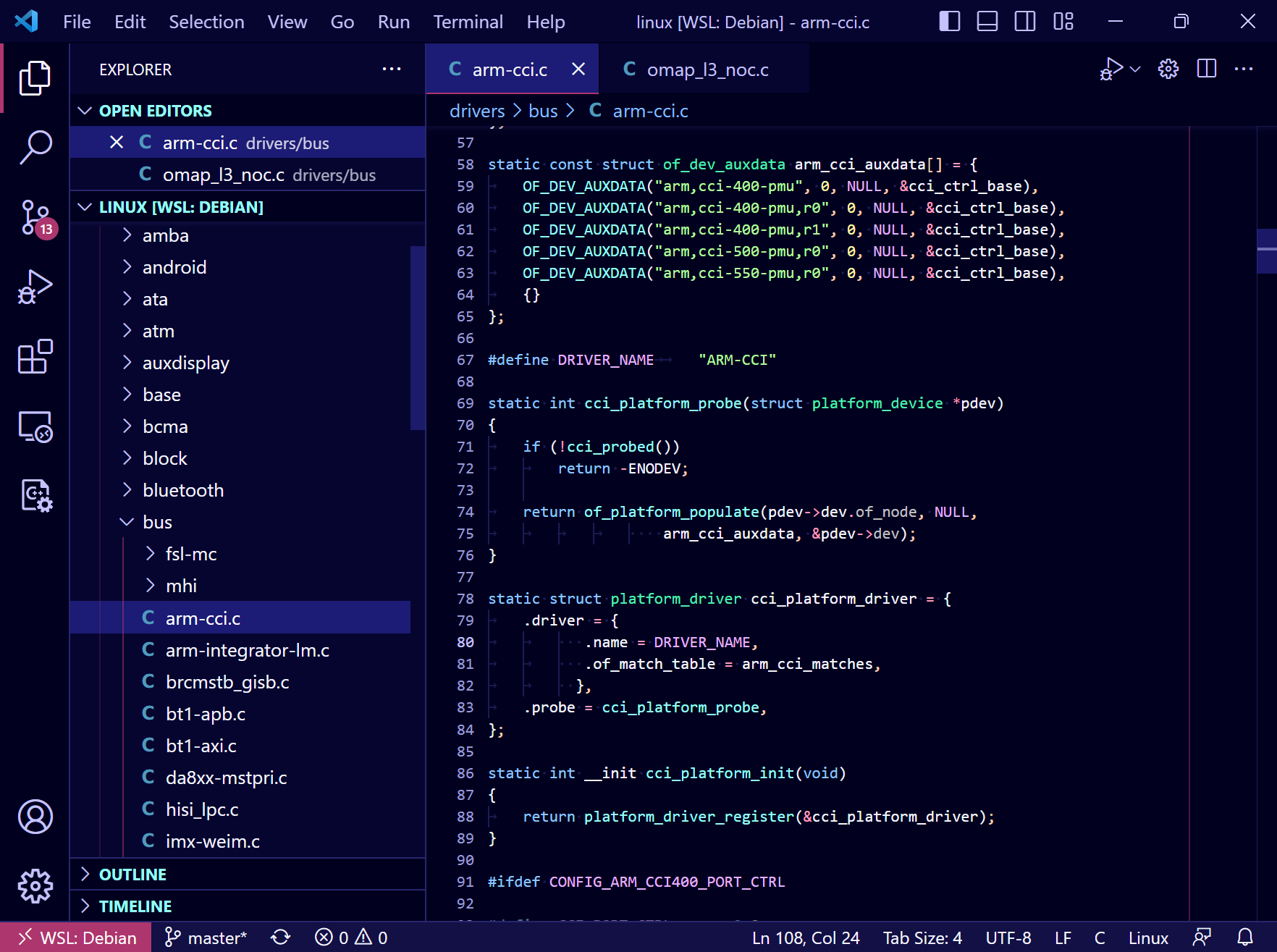1277x952 pixels.
Task: Collapse the LINUX [WSL: DEBIAN] section
Action: (248, 207)
